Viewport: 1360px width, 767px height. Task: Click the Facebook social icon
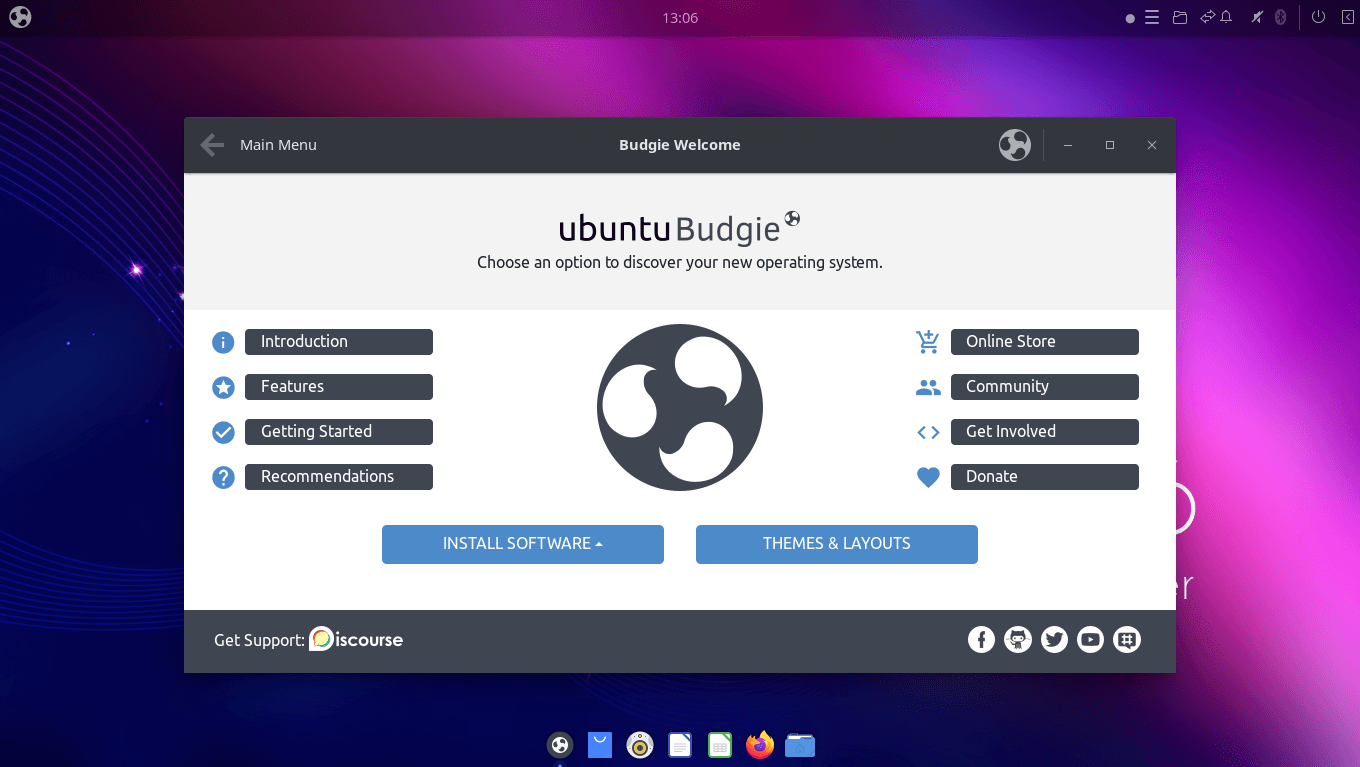[x=981, y=639]
